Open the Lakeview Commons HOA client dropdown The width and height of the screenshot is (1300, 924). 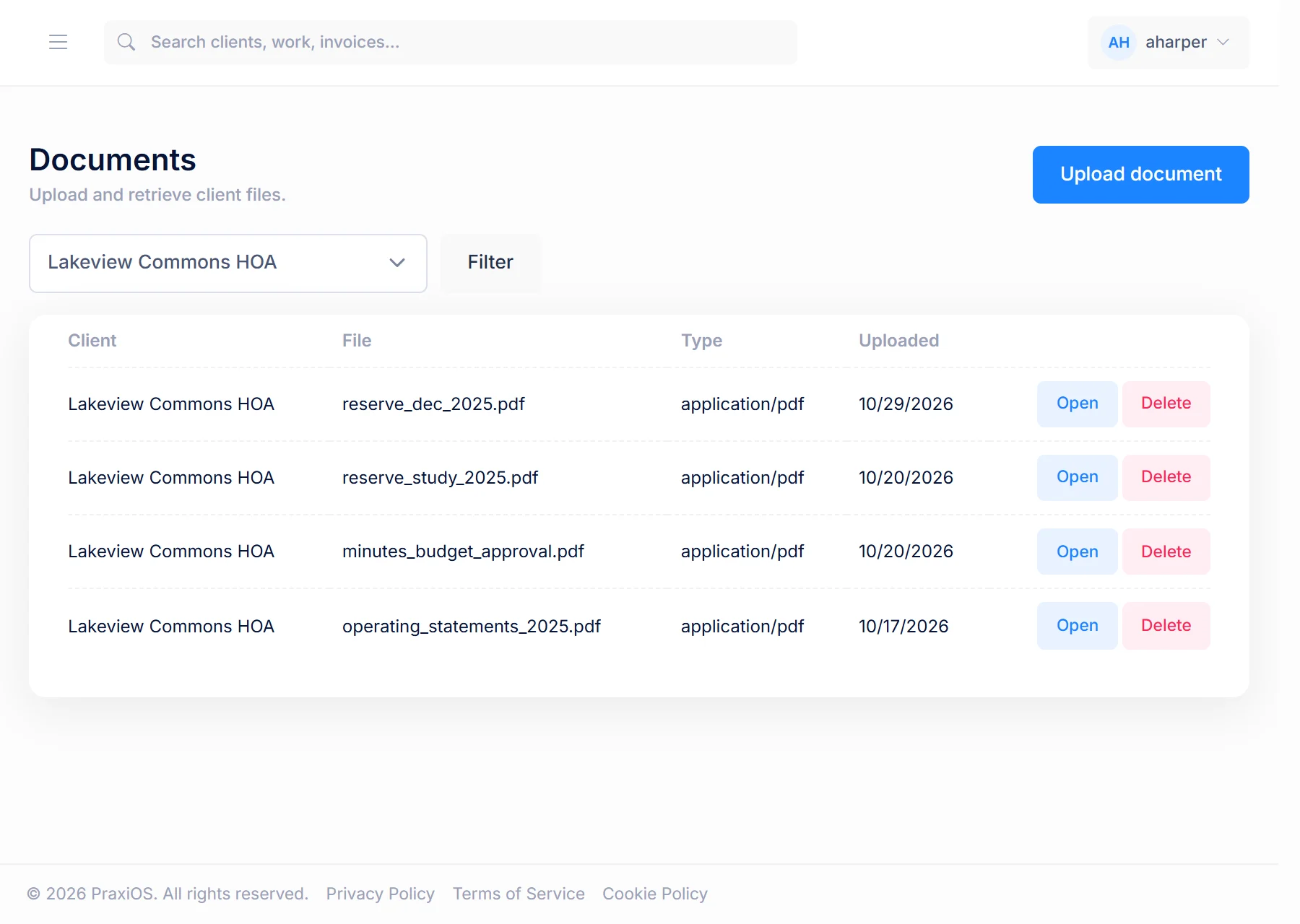pos(228,263)
